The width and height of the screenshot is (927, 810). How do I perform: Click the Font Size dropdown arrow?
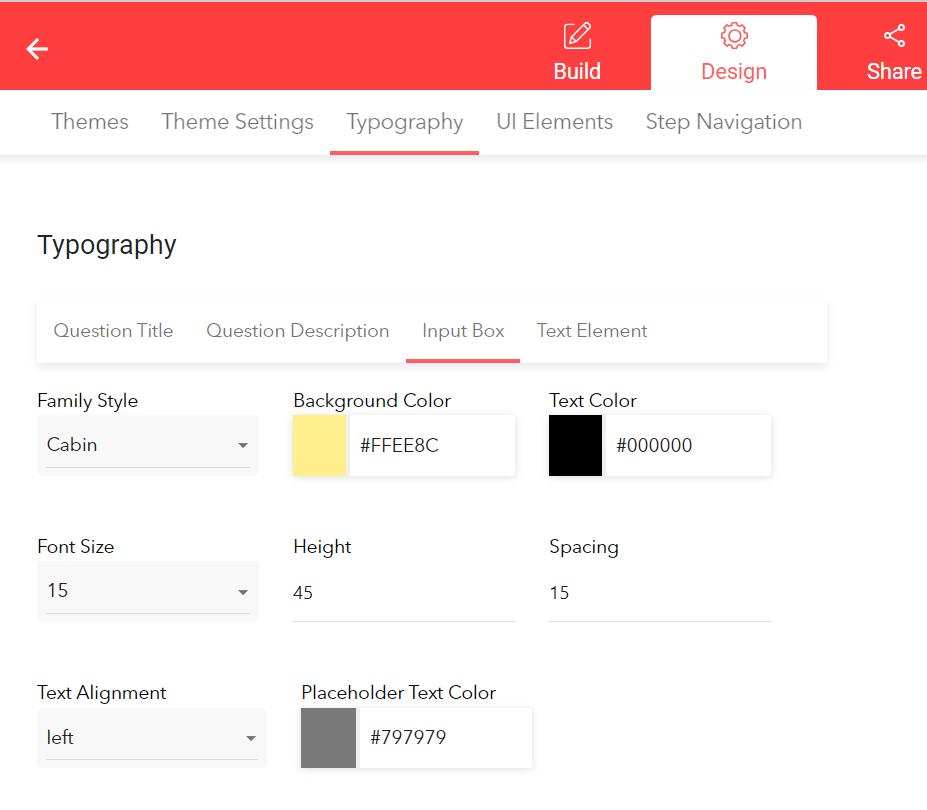pos(243,592)
